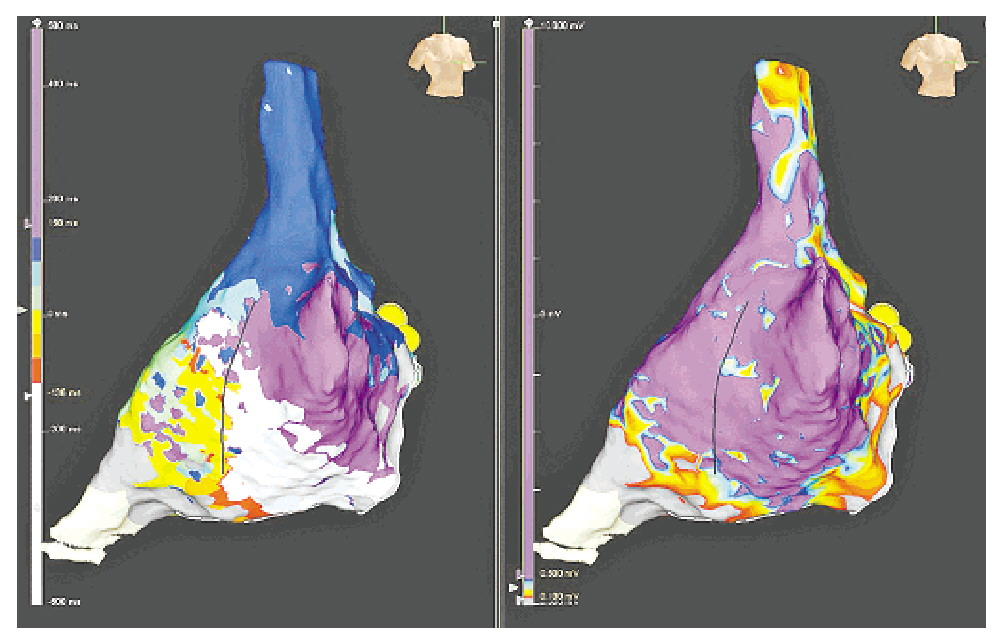This screenshot has height=644, width=1000.
Task: Click the 150 ms upper threshold handle
Action: [x=28, y=223]
